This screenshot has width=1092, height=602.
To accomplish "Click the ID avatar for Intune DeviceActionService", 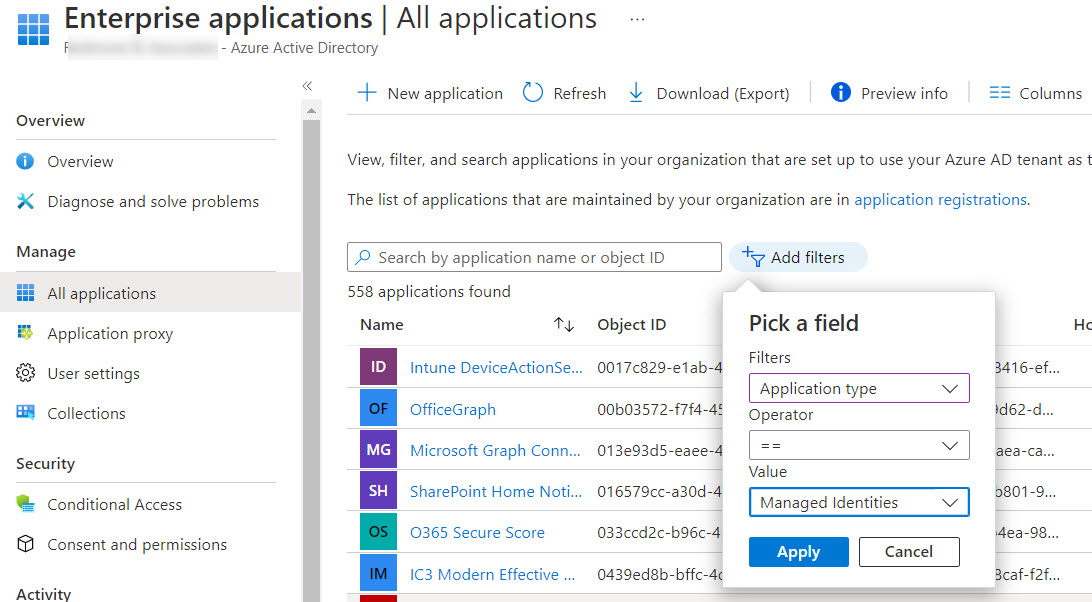I will [x=378, y=366].
